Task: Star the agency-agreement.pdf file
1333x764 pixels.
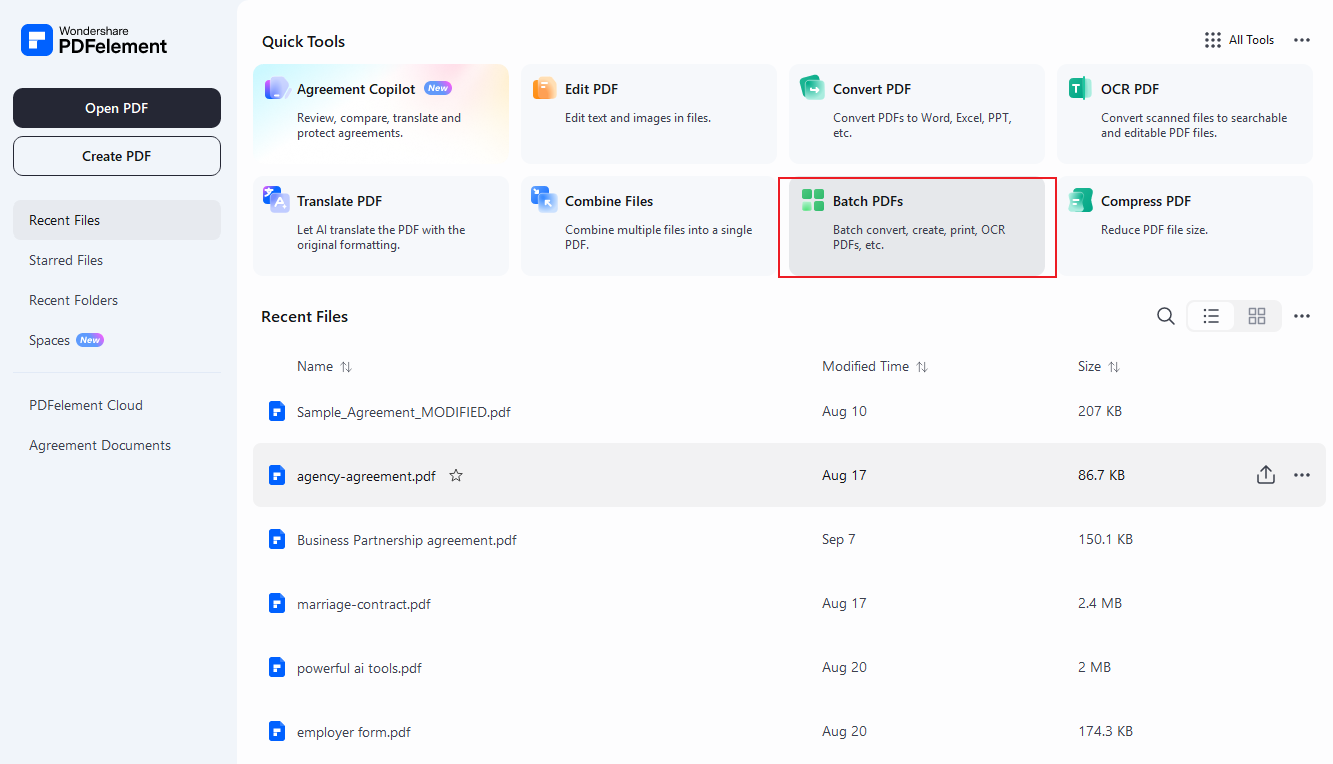Action: coord(456,476)
